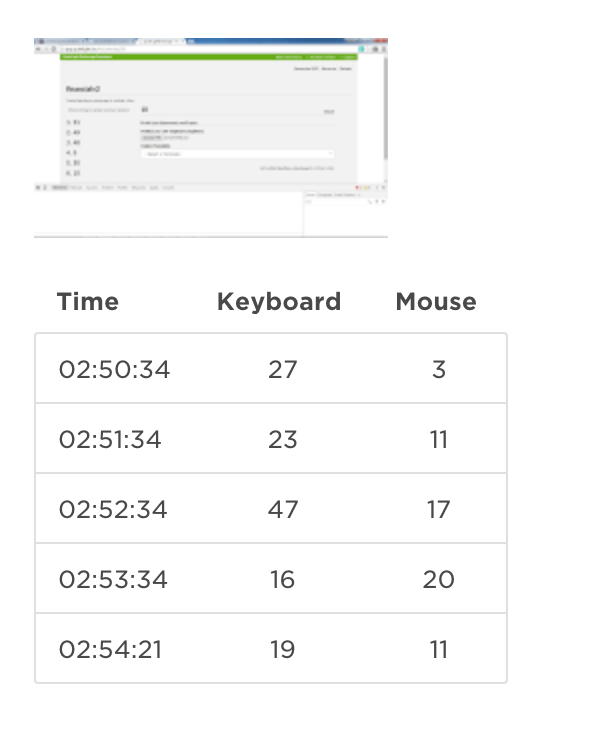This screenshot has width=596, height=730.
Task: Sort by the Time column header
Action: tap(88, 301)
